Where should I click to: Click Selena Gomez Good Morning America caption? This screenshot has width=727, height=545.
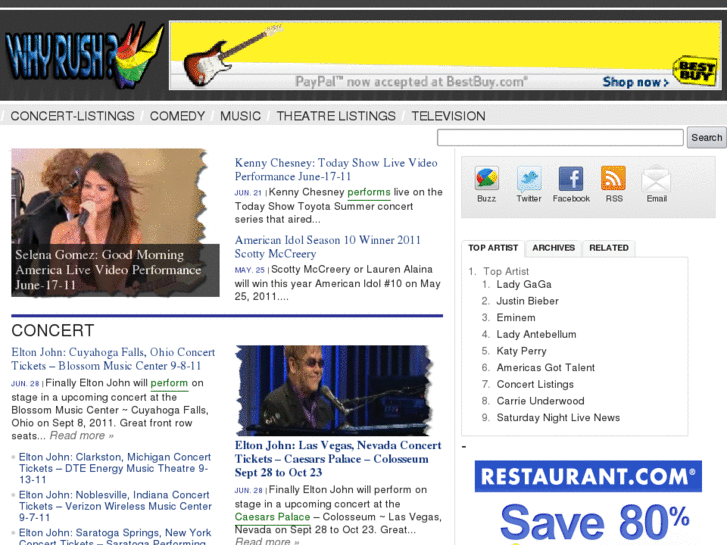point(108,269)
